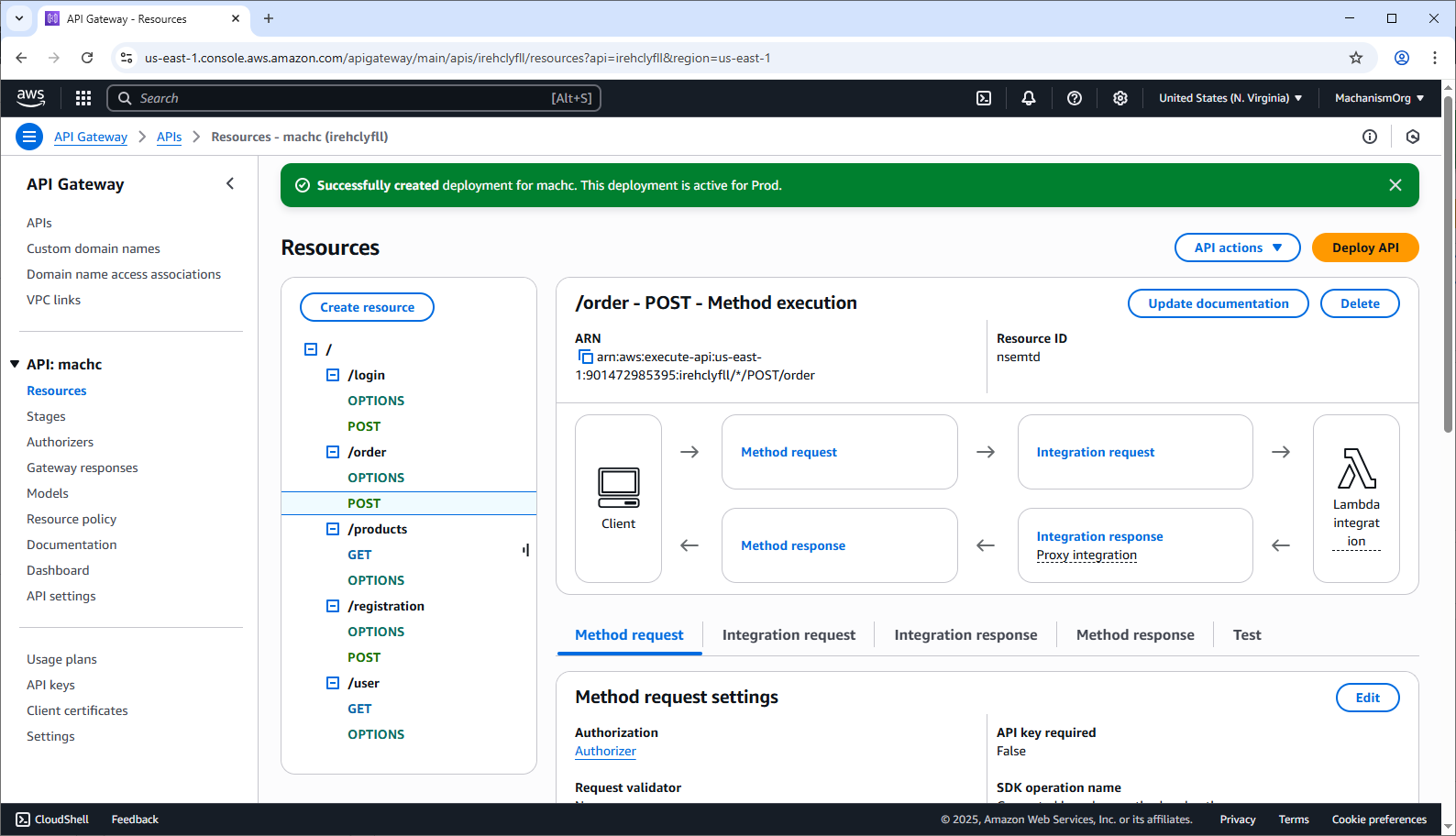Open the AWS CloudShell terminal icon in header
This screenshot has height=836, width=1456.
(x=984, y=98)
